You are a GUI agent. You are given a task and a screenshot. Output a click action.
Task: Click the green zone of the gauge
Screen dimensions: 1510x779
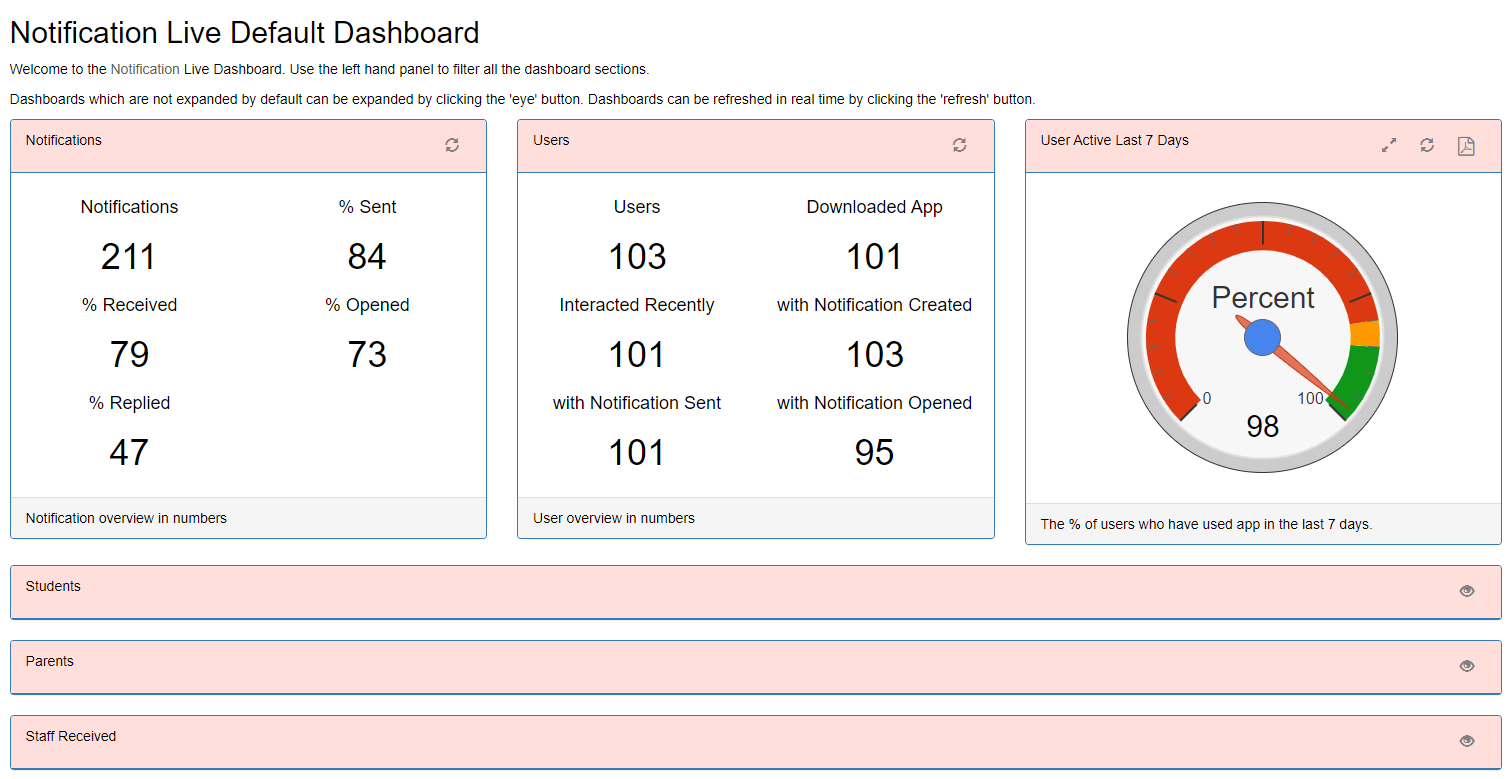pyautogui.click(x=1358, y=376)
